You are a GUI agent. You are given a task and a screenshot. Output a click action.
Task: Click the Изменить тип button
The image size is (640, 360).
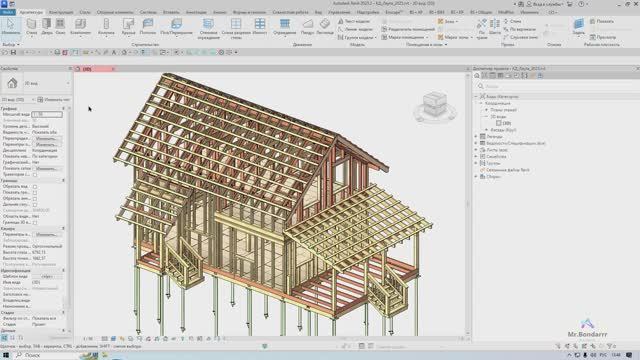[x=53, y=100]
